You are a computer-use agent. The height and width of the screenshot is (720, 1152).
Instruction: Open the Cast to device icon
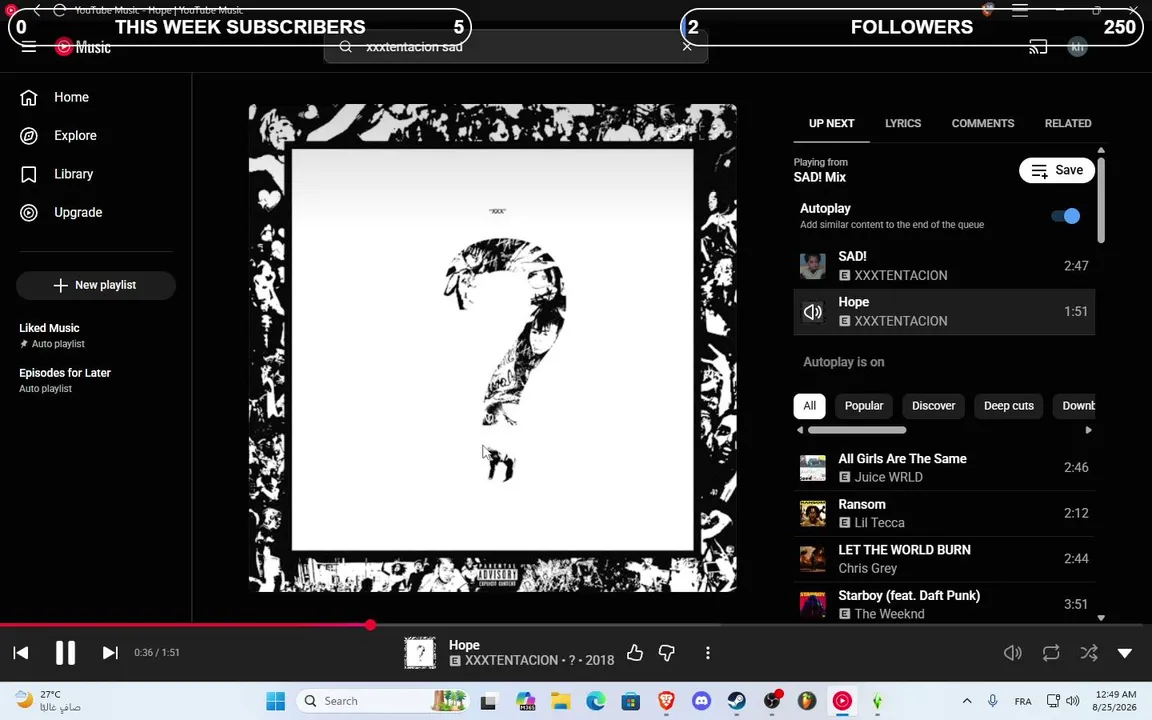coord(1037,47)
